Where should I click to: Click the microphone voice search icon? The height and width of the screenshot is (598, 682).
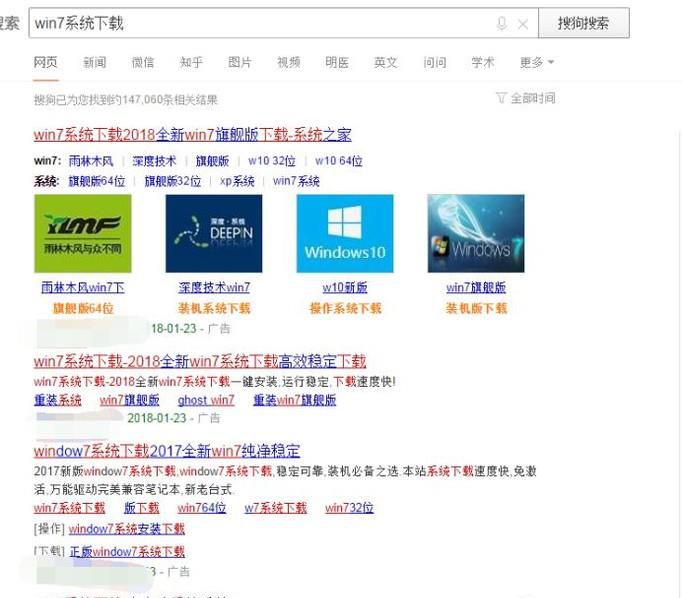502,23
